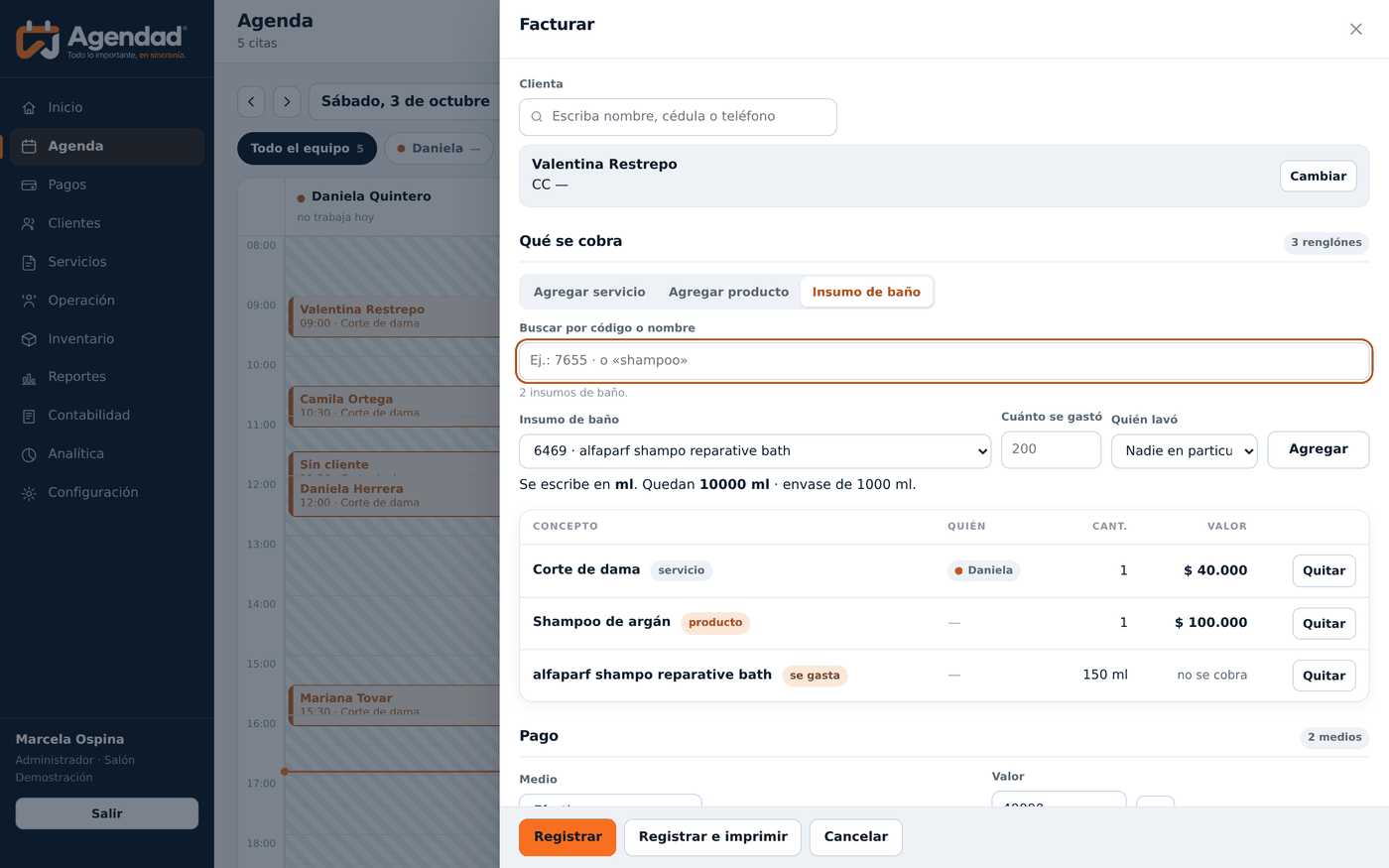
Task: Click the Servicios document icon
Action: coord(29,262)
